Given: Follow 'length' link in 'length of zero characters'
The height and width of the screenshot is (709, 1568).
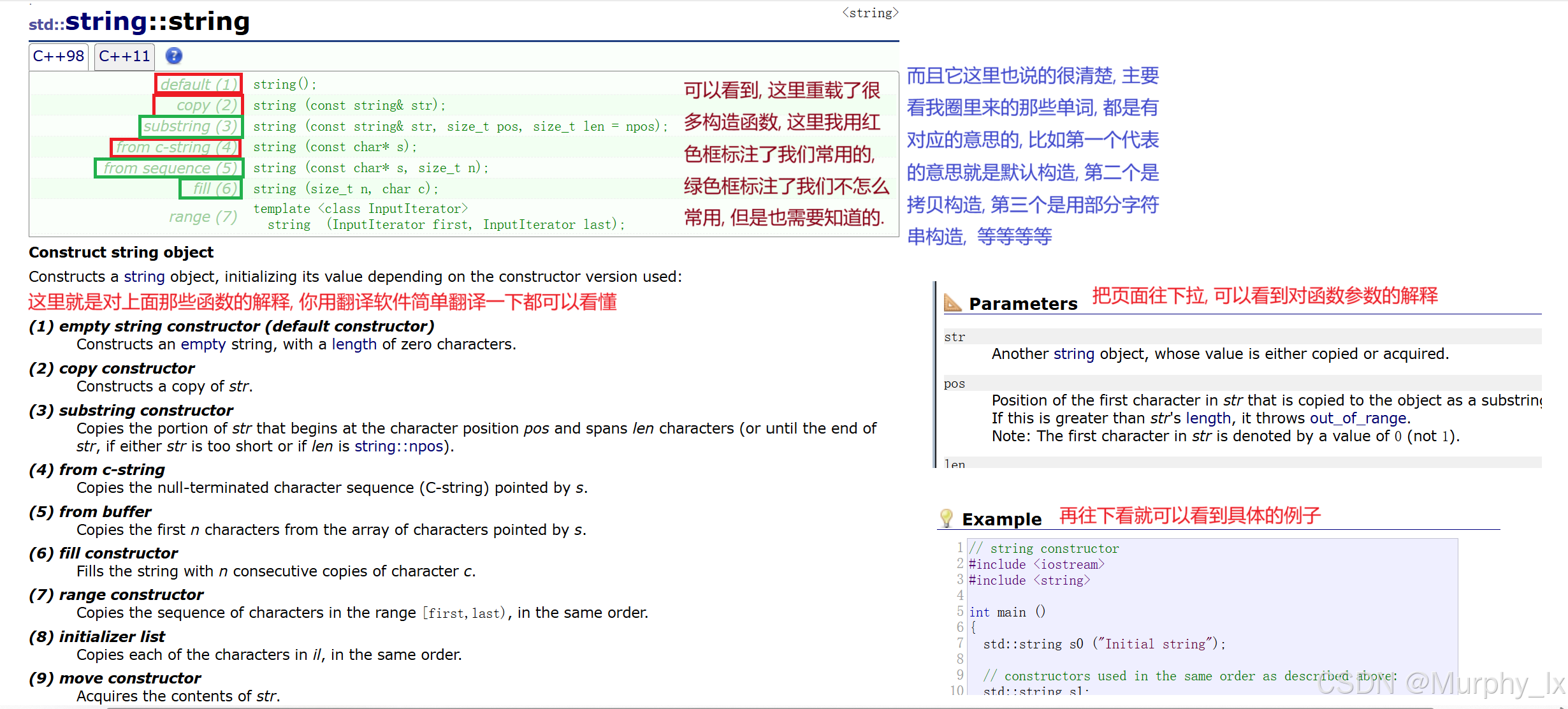Looking at the screenshot, I should click(354, 344).
